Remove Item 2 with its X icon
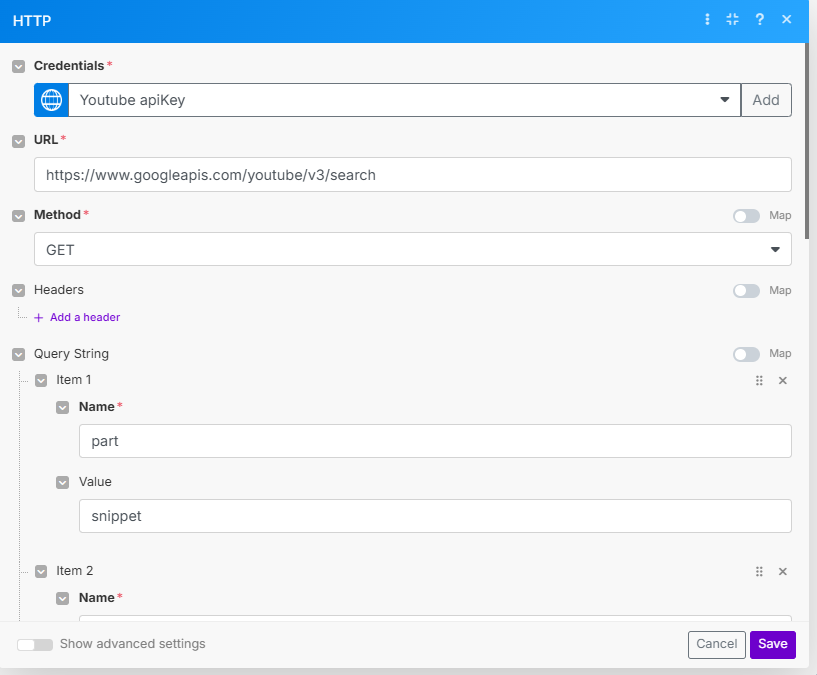817x675 pixels. click(x=783, y=572)
